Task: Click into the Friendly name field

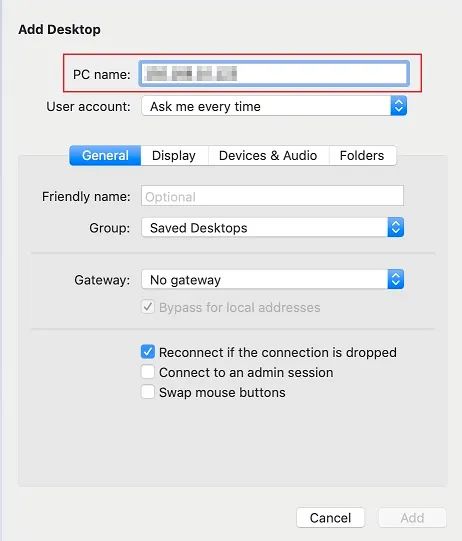Action: click(x=272, y=196)
